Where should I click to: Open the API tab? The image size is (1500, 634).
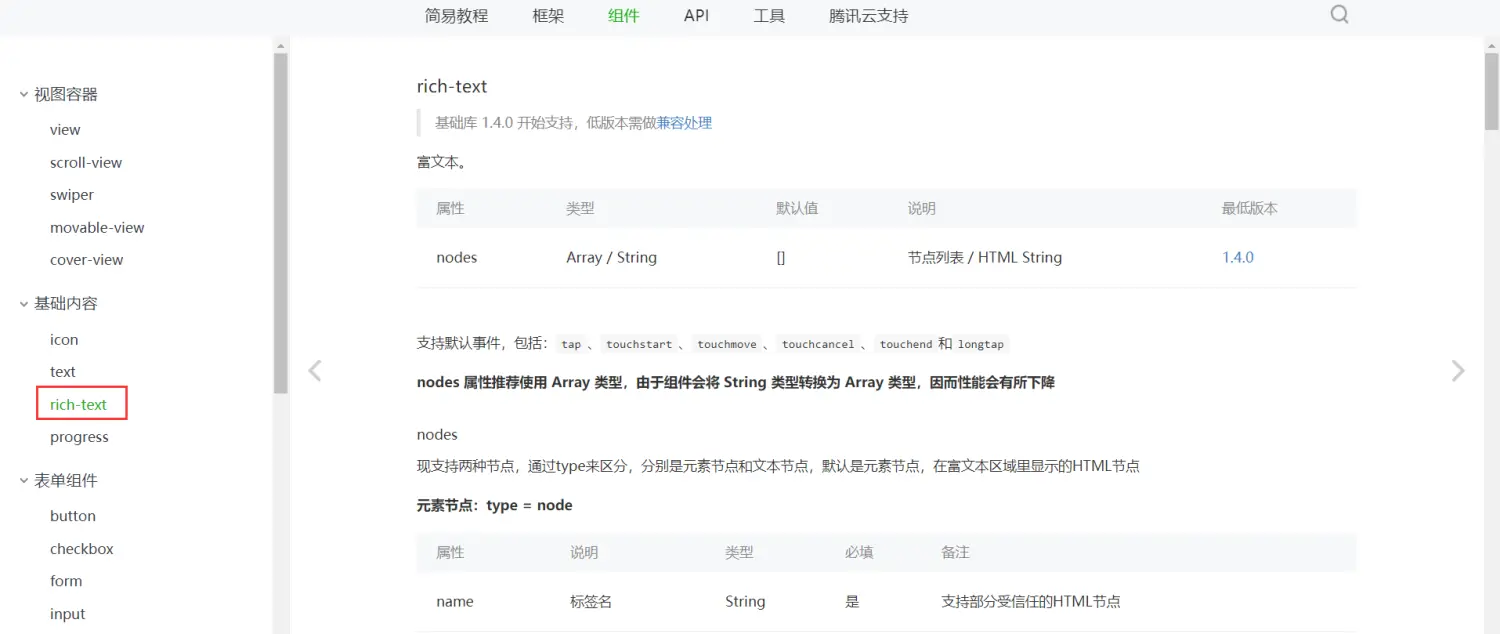click(x=696, y=16)
